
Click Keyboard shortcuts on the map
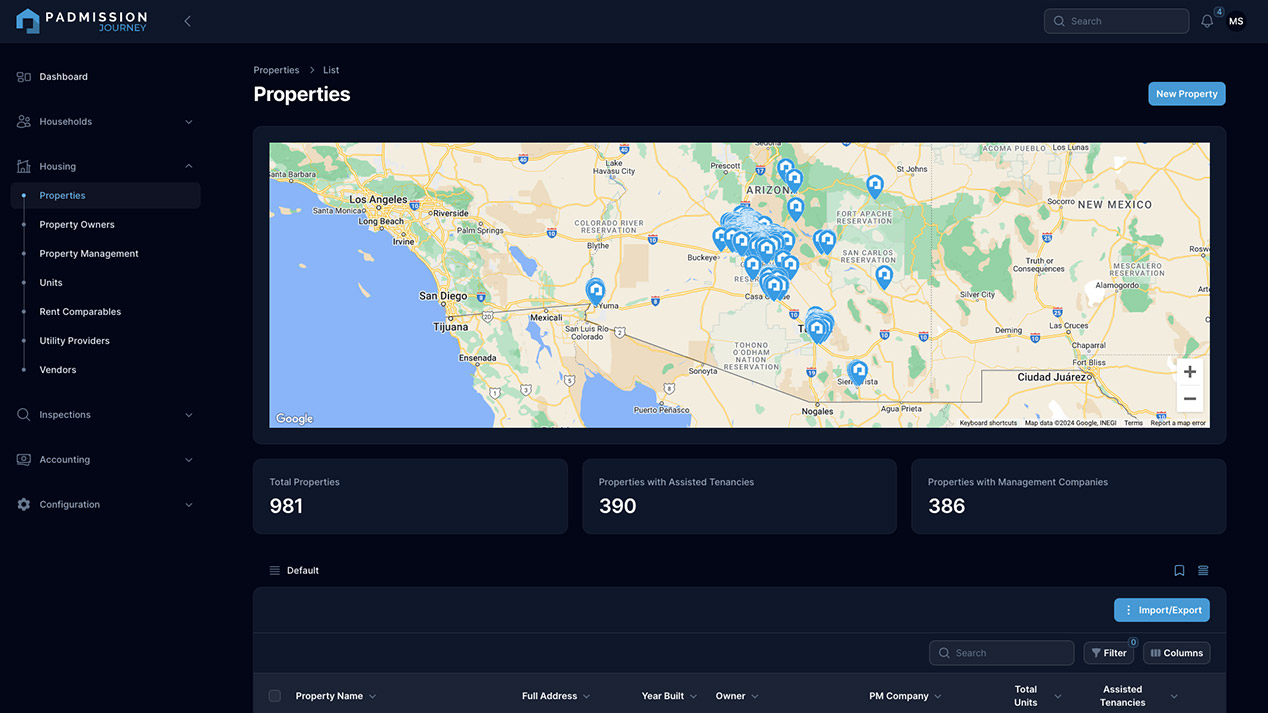point(988,423)
